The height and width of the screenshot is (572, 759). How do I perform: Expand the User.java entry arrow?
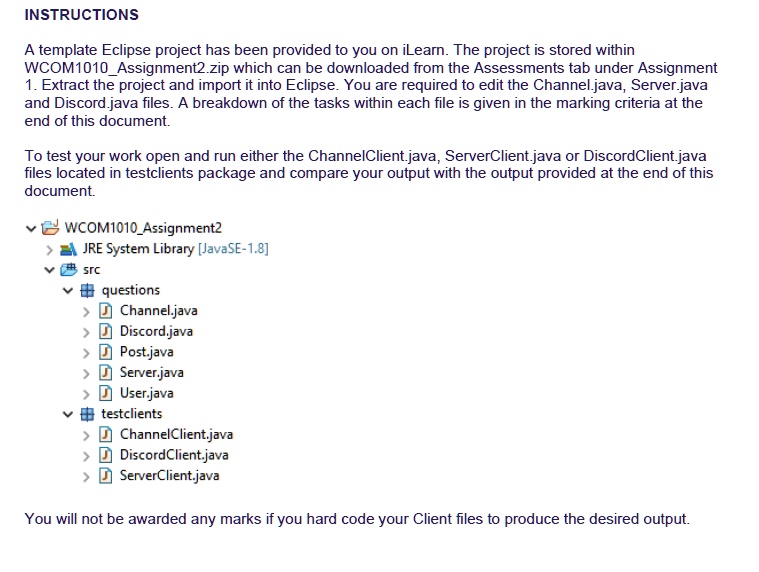(86, 394)
